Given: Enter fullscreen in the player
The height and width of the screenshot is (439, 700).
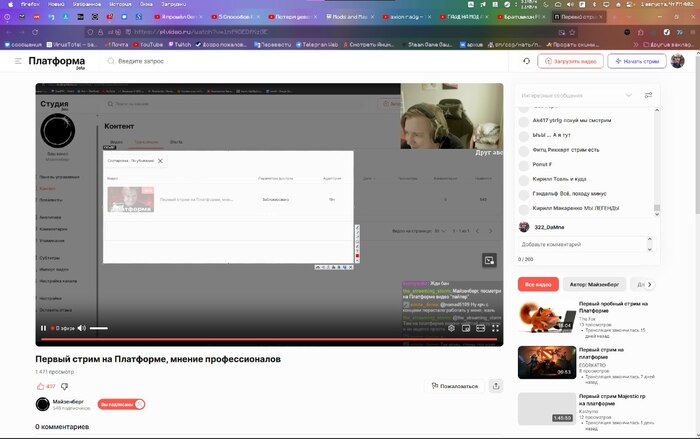Looking at the screenshot, I should coord(496,328).
